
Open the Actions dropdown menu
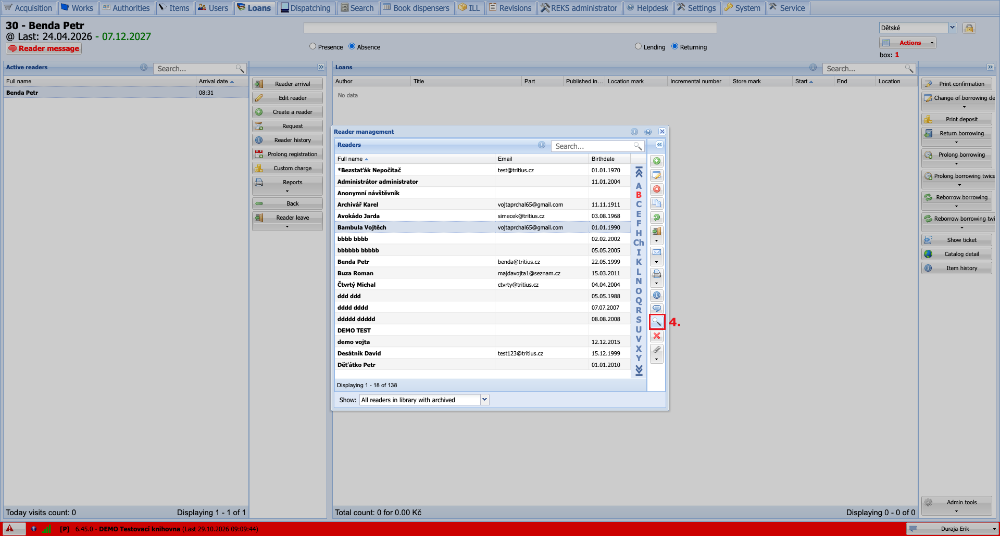pos(908,43)
